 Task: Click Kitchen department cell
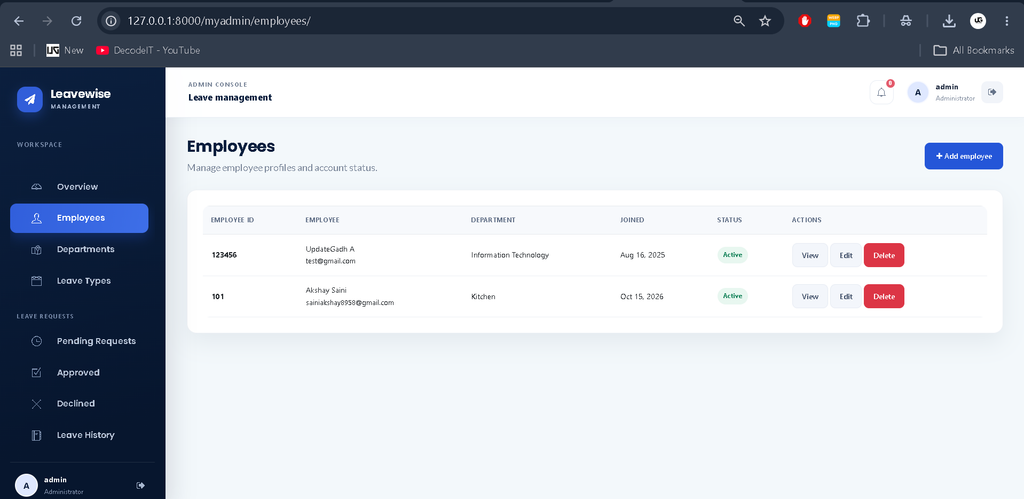(x=483, y=297)
